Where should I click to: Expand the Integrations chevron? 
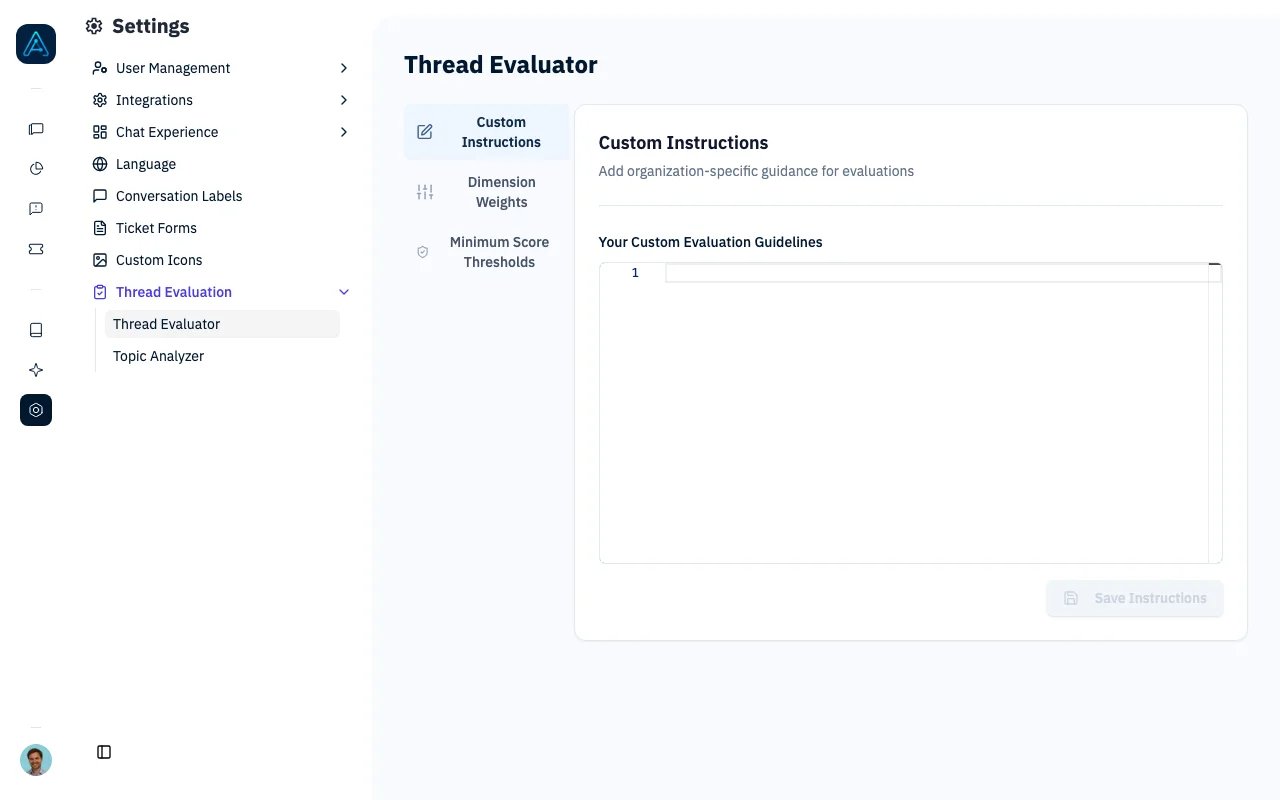(344, 100)
